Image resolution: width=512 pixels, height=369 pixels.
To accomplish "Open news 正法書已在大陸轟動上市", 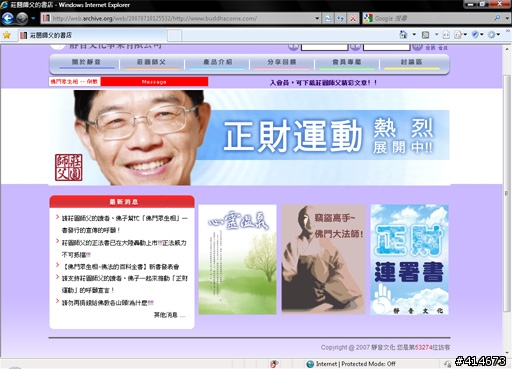I will tap(125, 249).
